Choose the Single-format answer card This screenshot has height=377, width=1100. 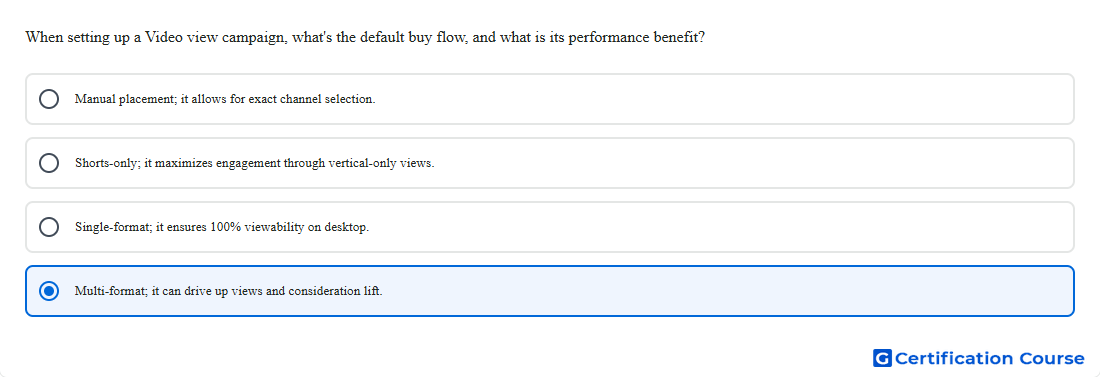tap(549, 227)
